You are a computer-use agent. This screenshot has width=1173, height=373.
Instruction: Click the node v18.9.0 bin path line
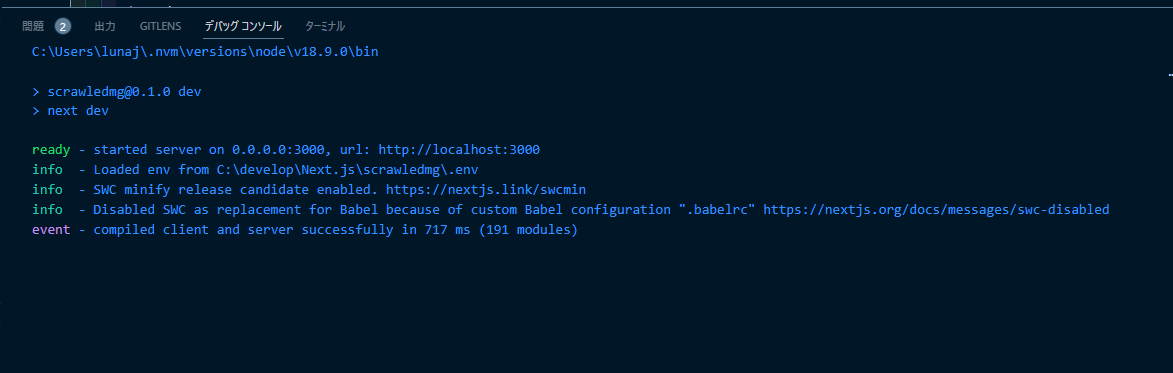[205, 52]
